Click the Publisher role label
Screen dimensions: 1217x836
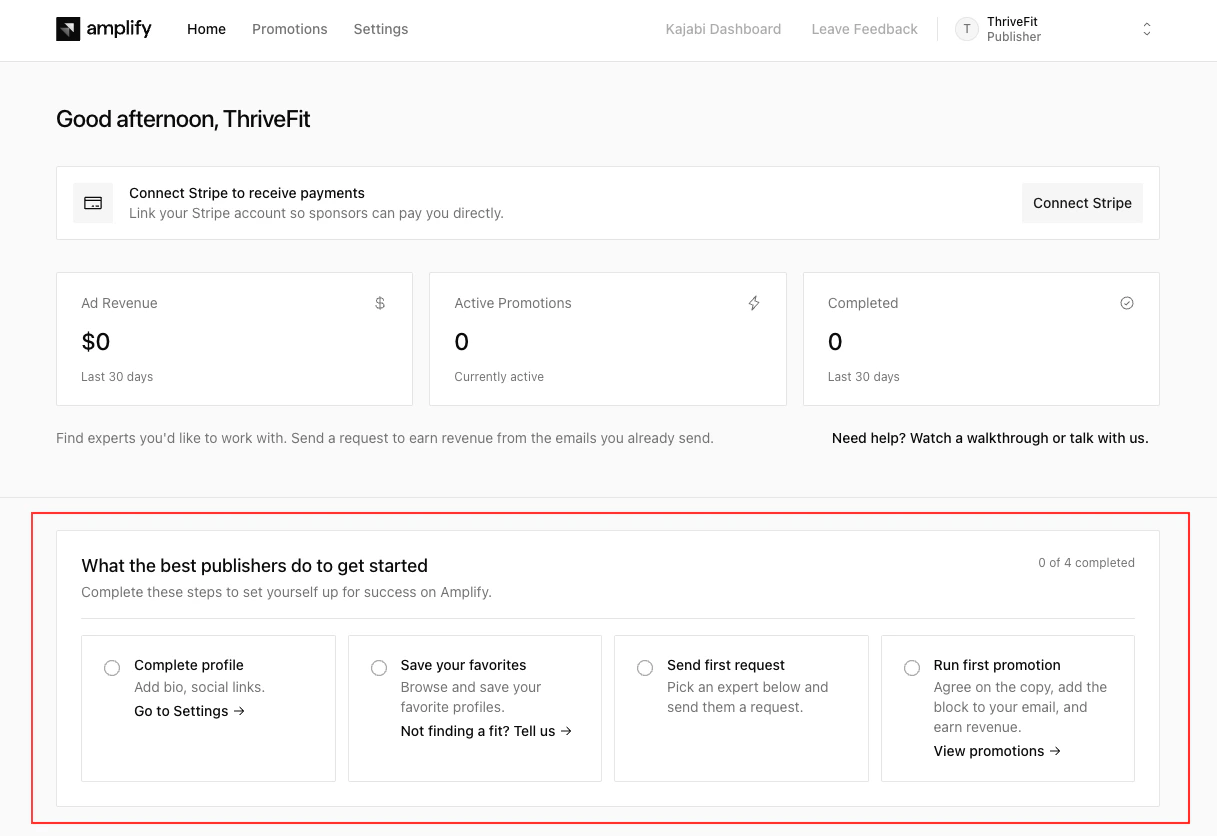[1014, 37]
